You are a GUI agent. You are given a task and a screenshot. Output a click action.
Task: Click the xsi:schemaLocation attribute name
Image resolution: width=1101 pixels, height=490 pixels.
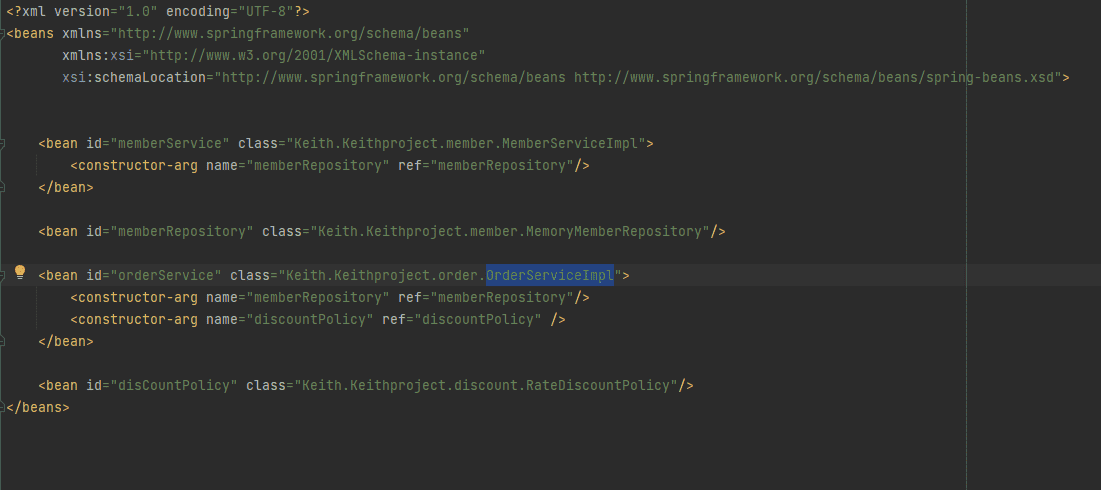133,77
